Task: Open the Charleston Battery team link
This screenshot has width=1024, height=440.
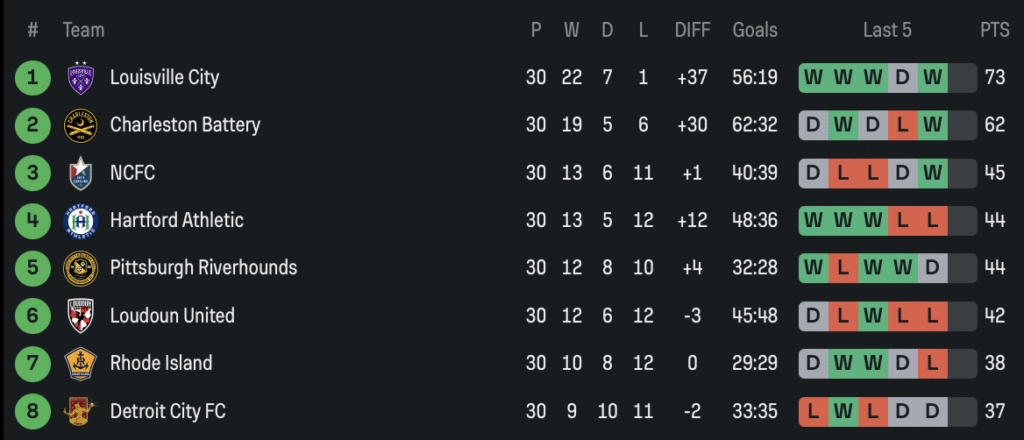Action: 185,125
